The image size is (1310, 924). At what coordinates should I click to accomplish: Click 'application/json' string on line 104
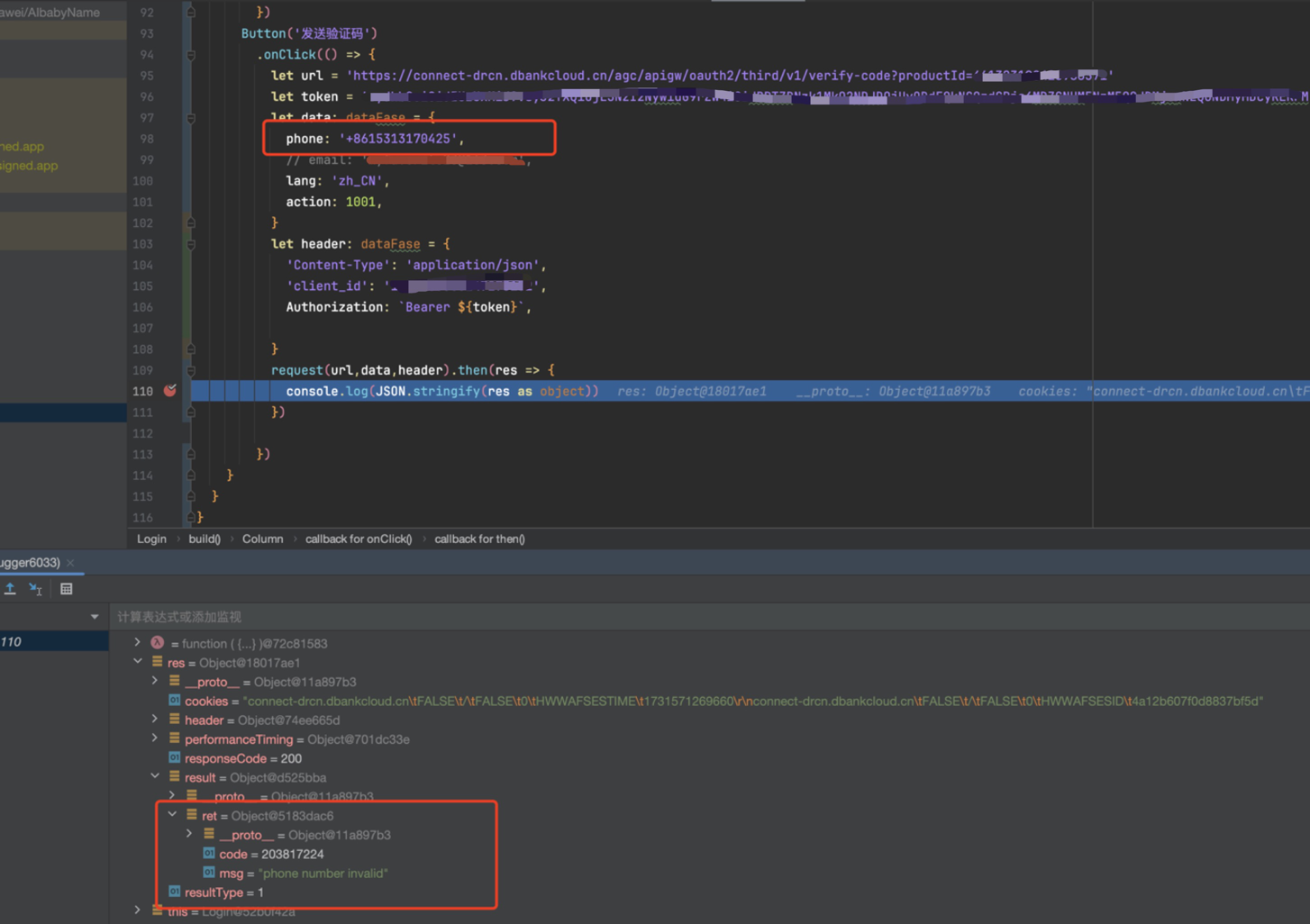click(x=473, y=265)
